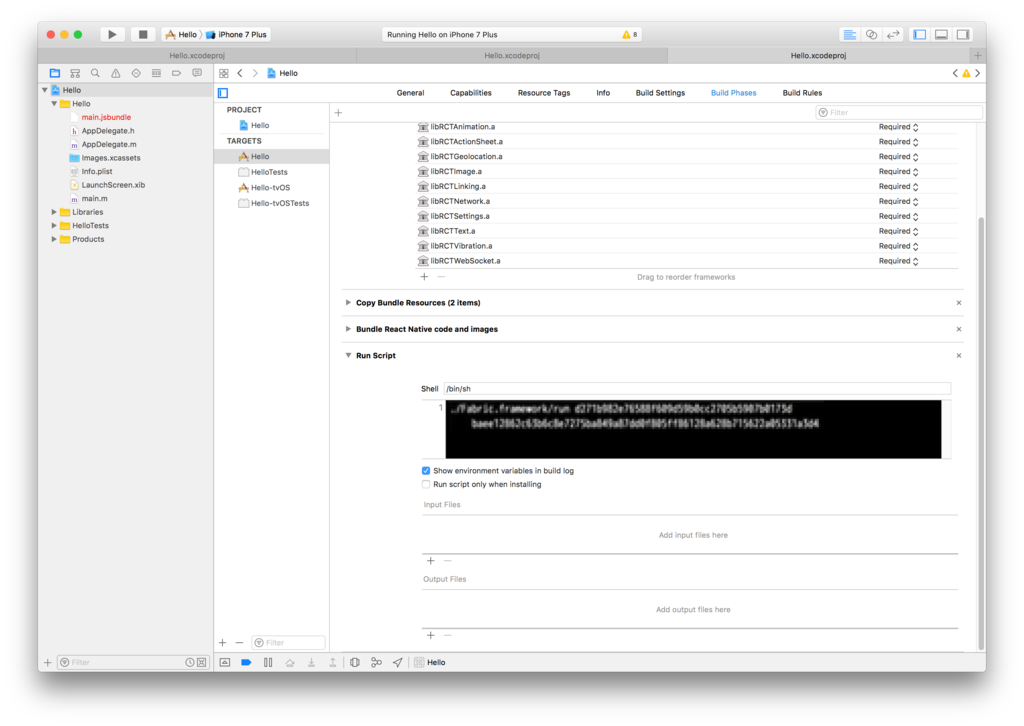1024x726 pixels.
Task: Open the issue navigator warning icon
Action: (x=116, y=73)
